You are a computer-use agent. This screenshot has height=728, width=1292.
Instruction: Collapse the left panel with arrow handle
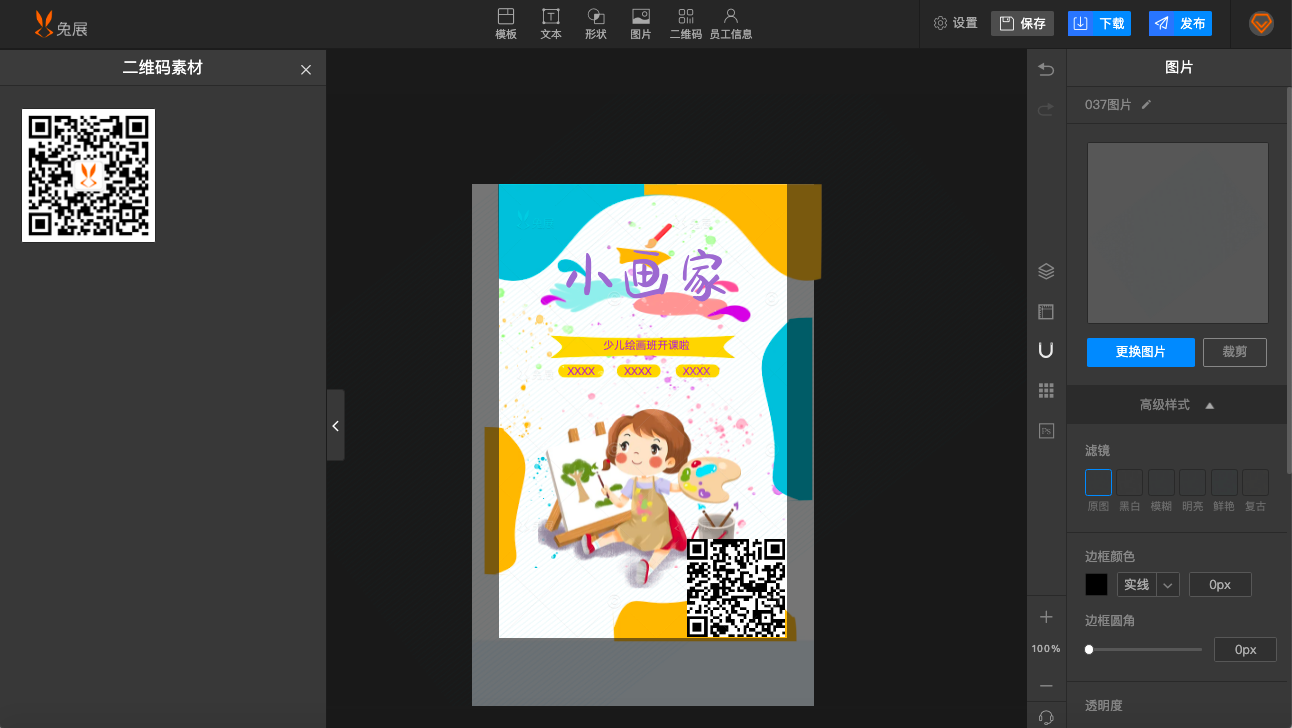click(335, 425)
